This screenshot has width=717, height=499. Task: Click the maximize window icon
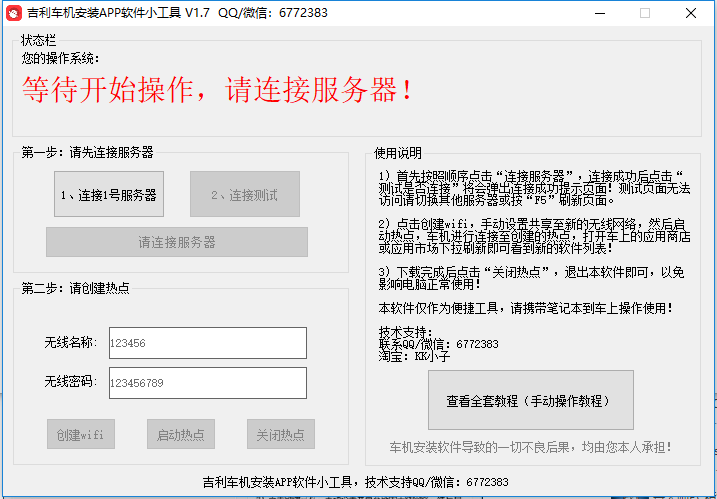point(645,13)
